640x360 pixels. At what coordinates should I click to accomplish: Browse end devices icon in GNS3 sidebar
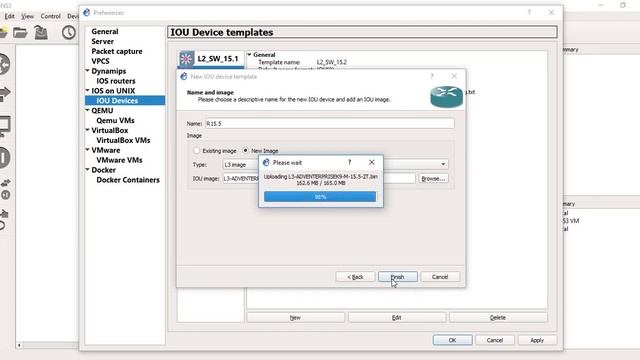pos(5,126)
